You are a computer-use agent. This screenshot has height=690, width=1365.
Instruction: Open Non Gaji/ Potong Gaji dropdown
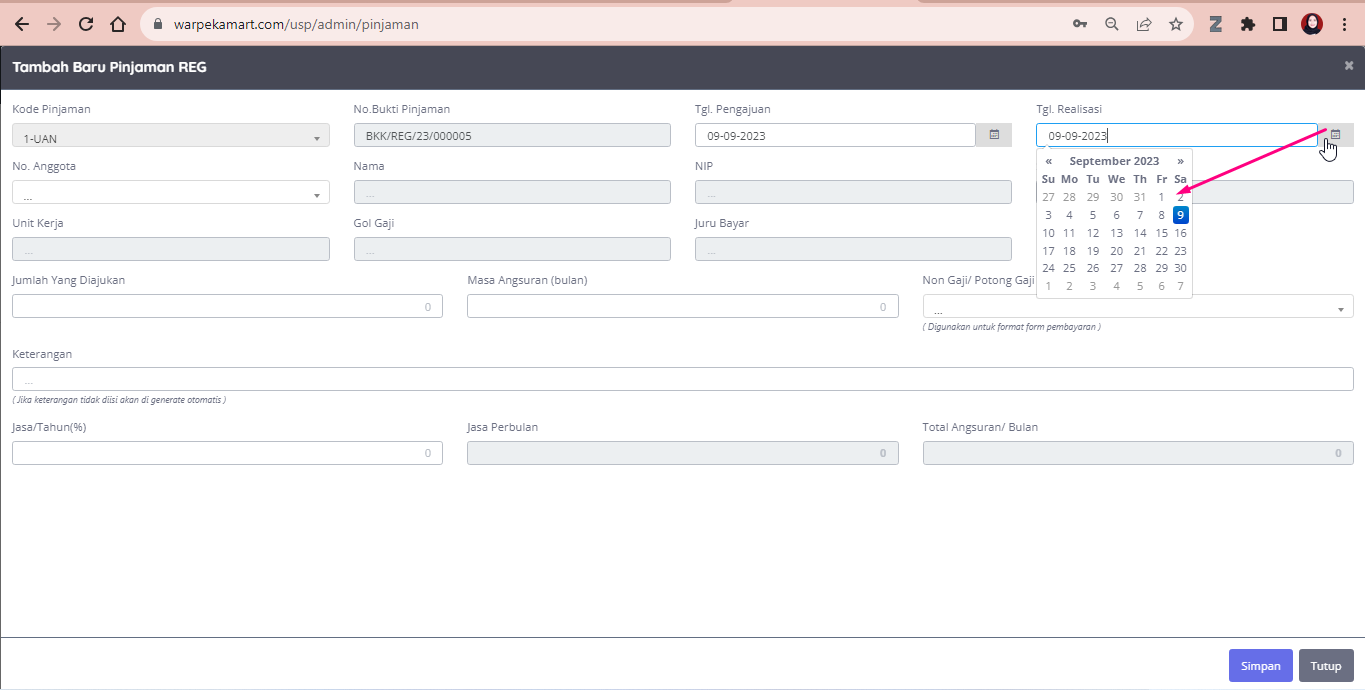pos(1138,306)
